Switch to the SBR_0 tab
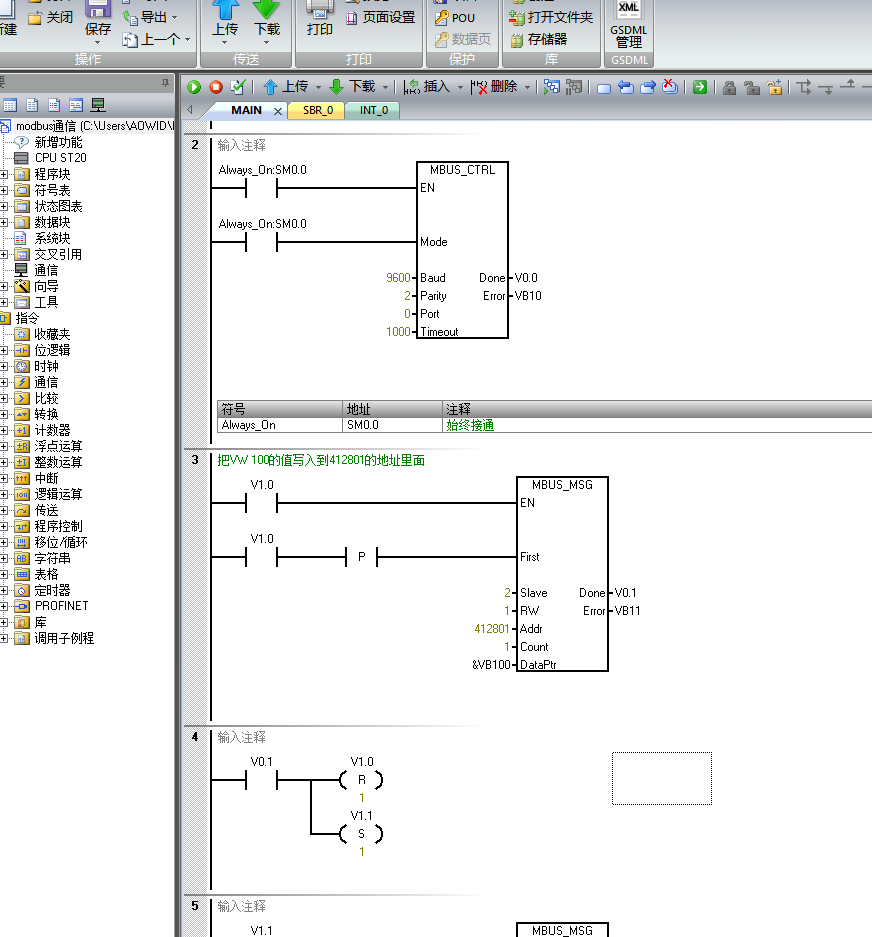This screenshot has width=872, height=937. (x=317, y=110)
